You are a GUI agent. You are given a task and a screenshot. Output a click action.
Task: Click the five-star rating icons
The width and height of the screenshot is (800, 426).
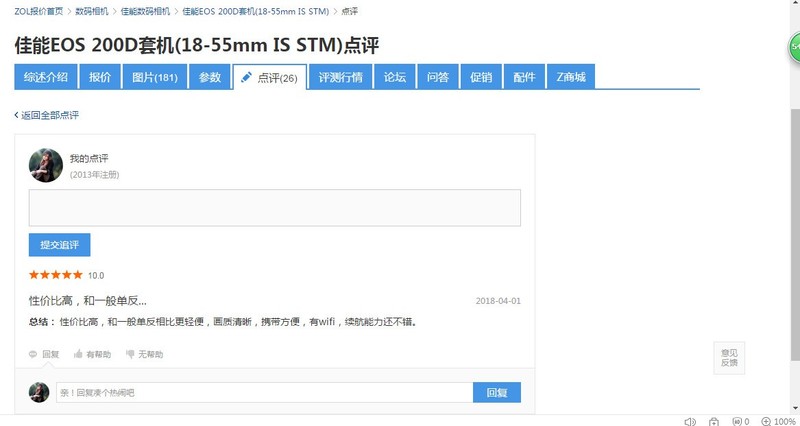pyautogui.click(x=56, y=275)
